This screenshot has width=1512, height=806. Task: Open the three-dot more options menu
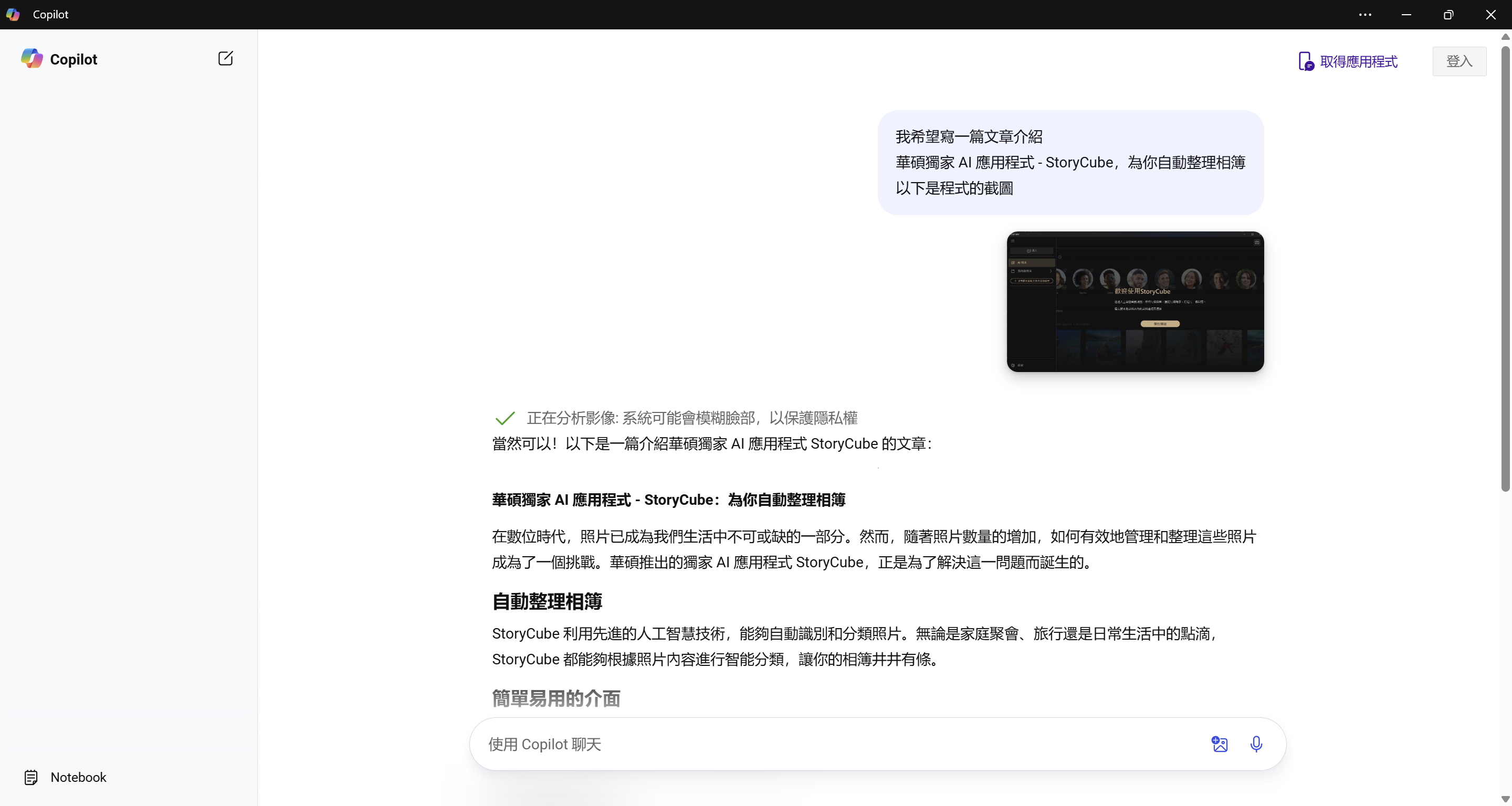coord(1364,15)
